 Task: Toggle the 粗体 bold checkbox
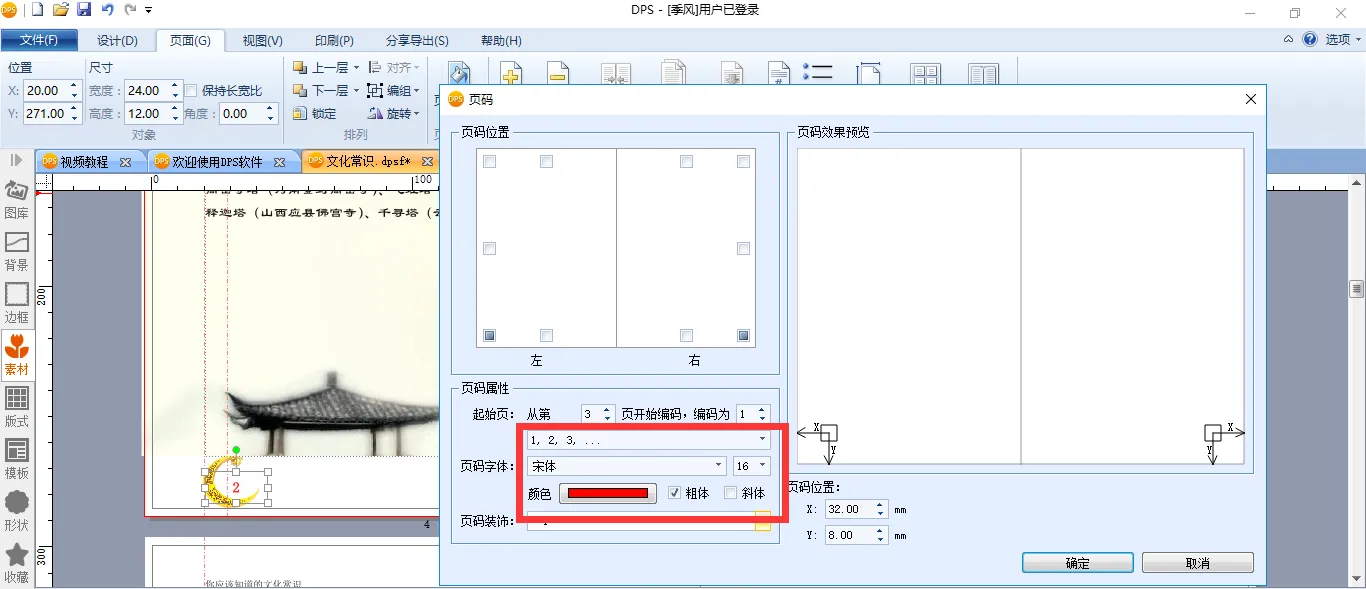click(675, 493)
